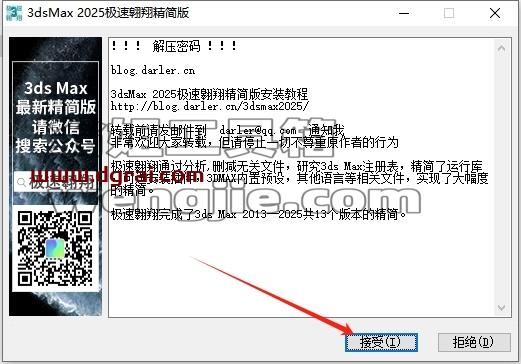
Task: Click the 3dsMax installer title bar icon
Action: (14, 13)
